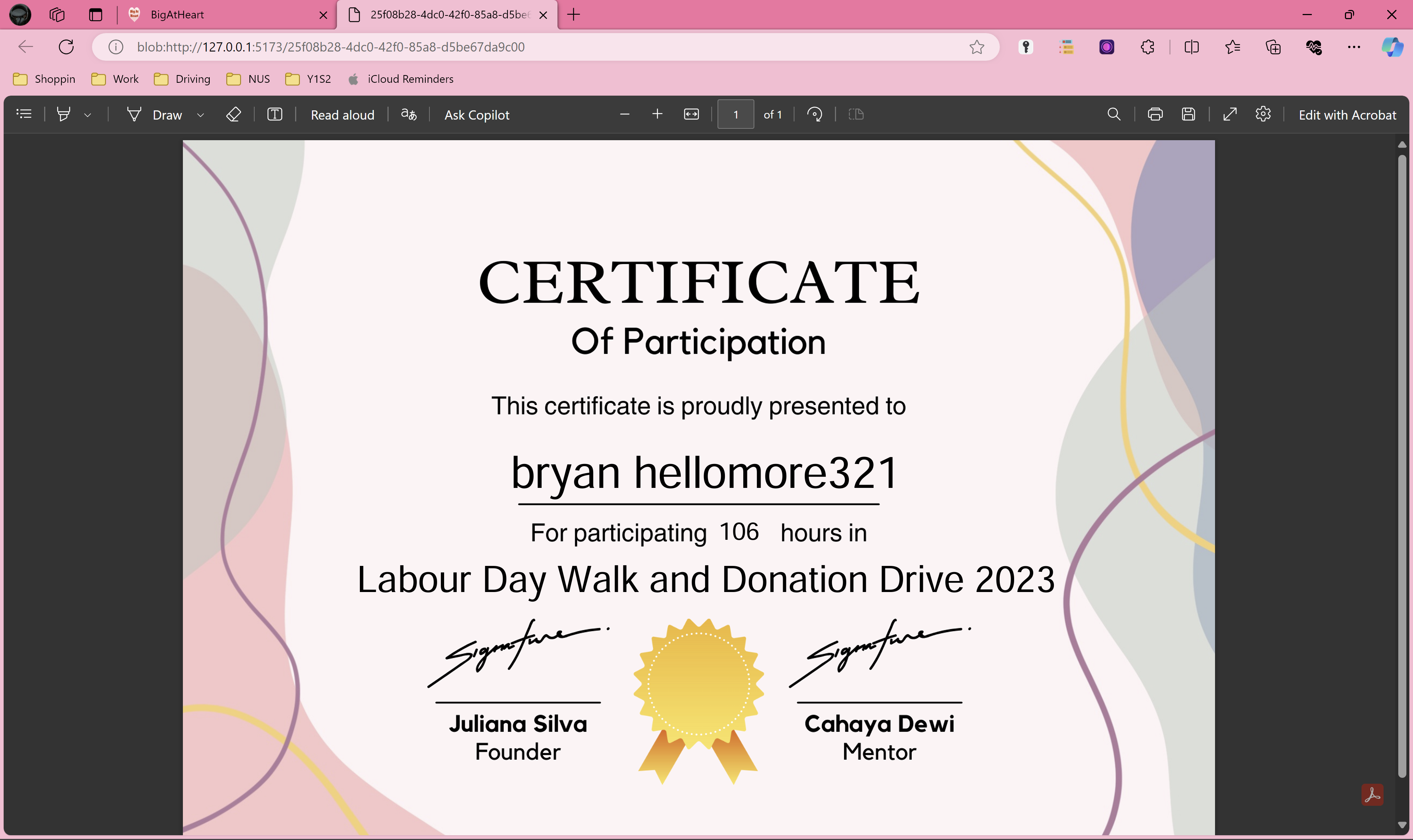This screenshot has width=1413, height=840.
Task: Expand the Draw options dropdown arrow
Action: pos(201,115)
